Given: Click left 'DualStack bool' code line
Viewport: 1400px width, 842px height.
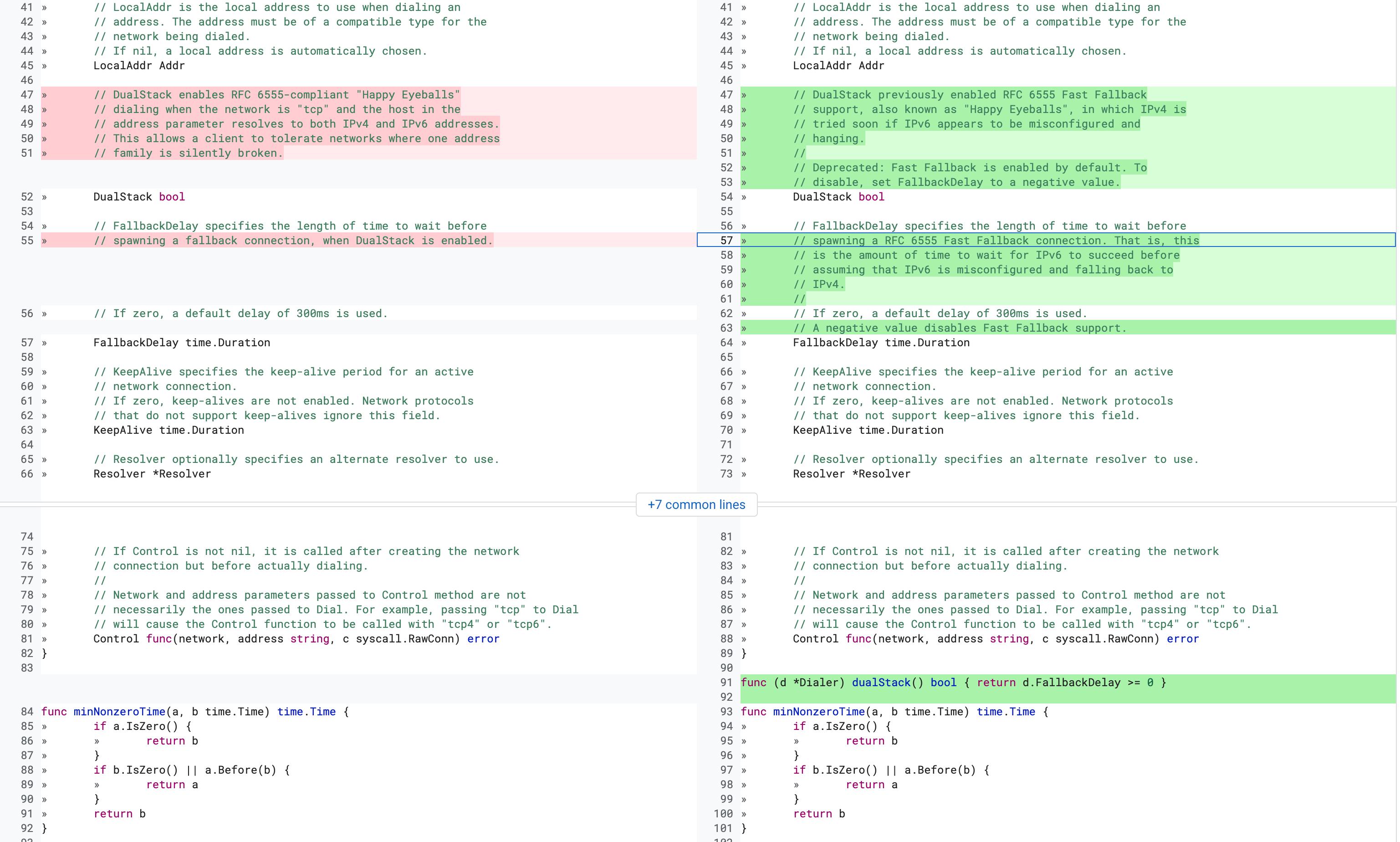Looking at the screenshot, I should pyautogui.click(x=139, y=197).
